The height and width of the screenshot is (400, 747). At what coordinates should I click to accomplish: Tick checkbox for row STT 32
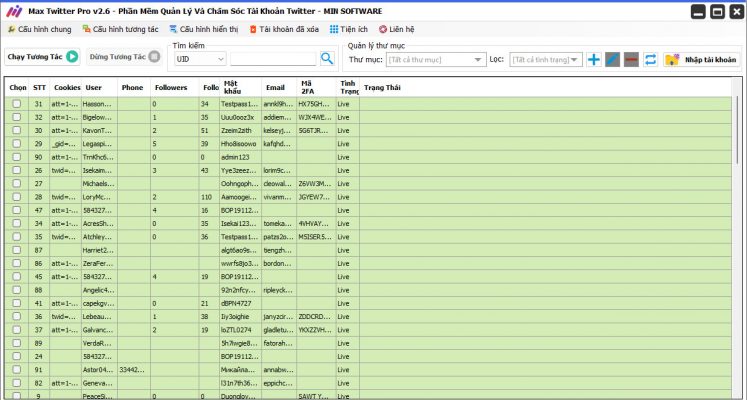(x=17, y=117)
